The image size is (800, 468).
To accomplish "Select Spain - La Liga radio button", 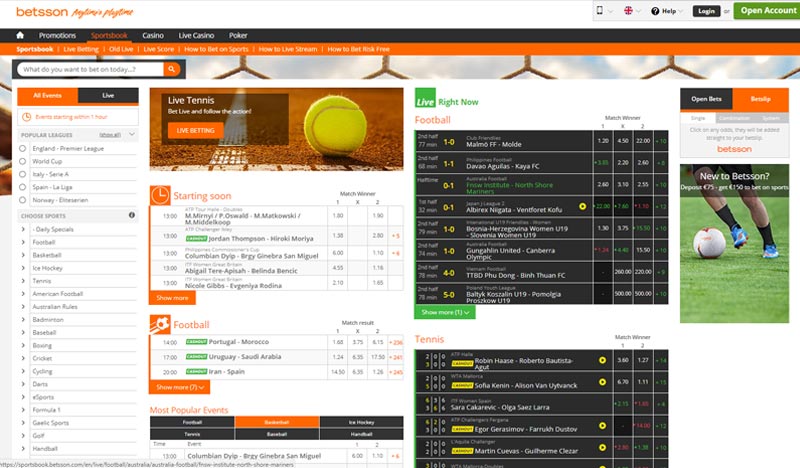I will [x=24, y=186].
